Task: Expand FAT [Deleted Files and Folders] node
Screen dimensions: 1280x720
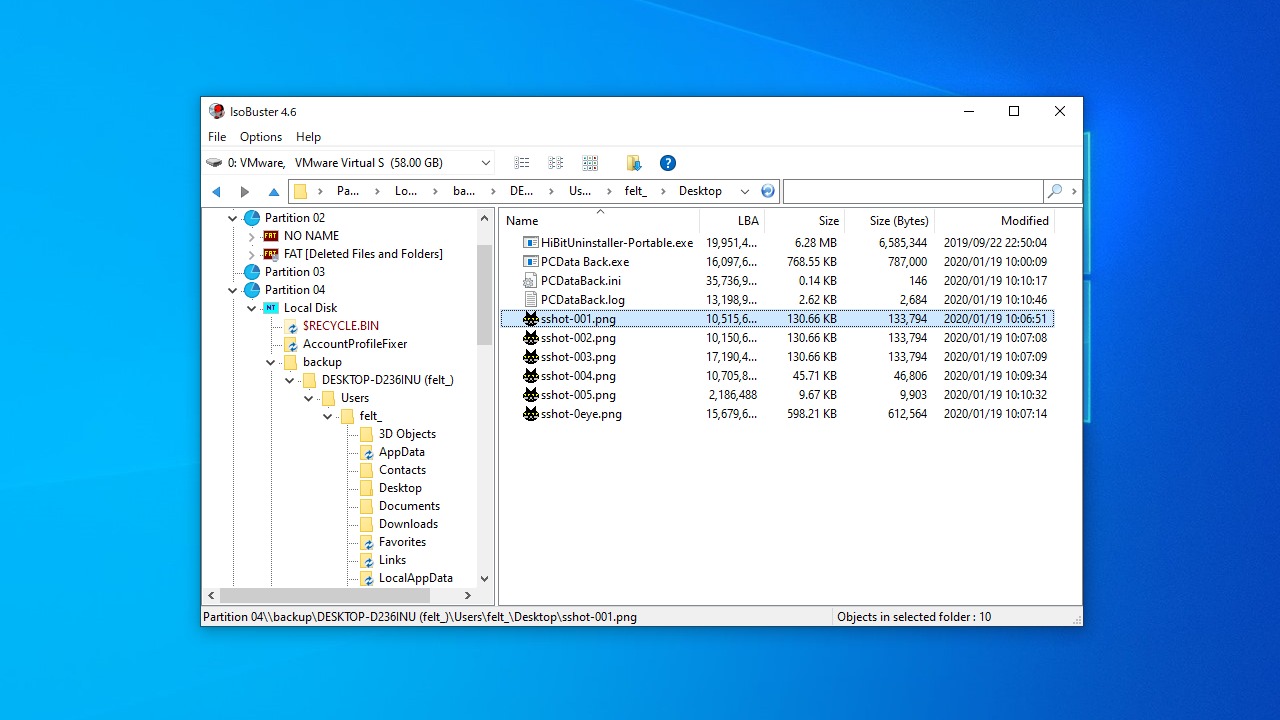Action: point(252,254)
